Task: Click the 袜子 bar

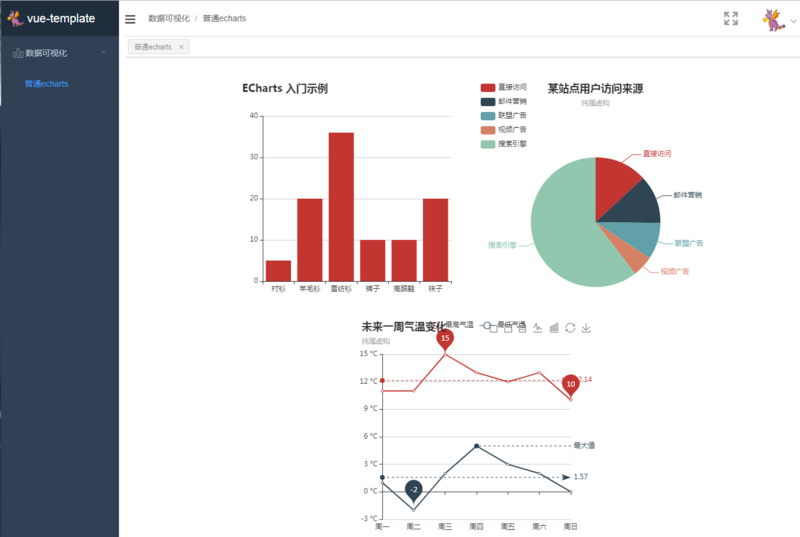Action: point(435,240)
